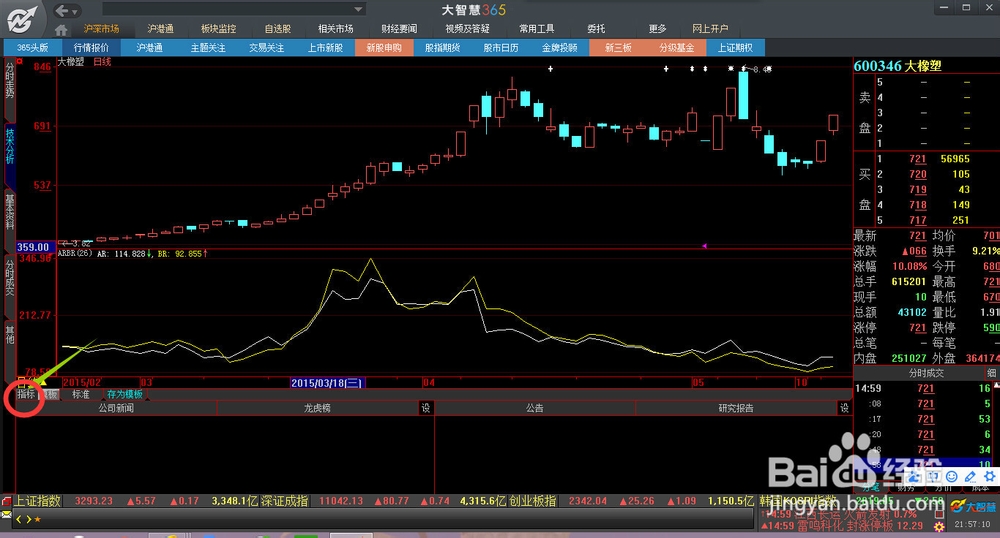Screen dimensions: 1000x538
Task: Open the 财经要闻 menu
Action: pos(399,29)
